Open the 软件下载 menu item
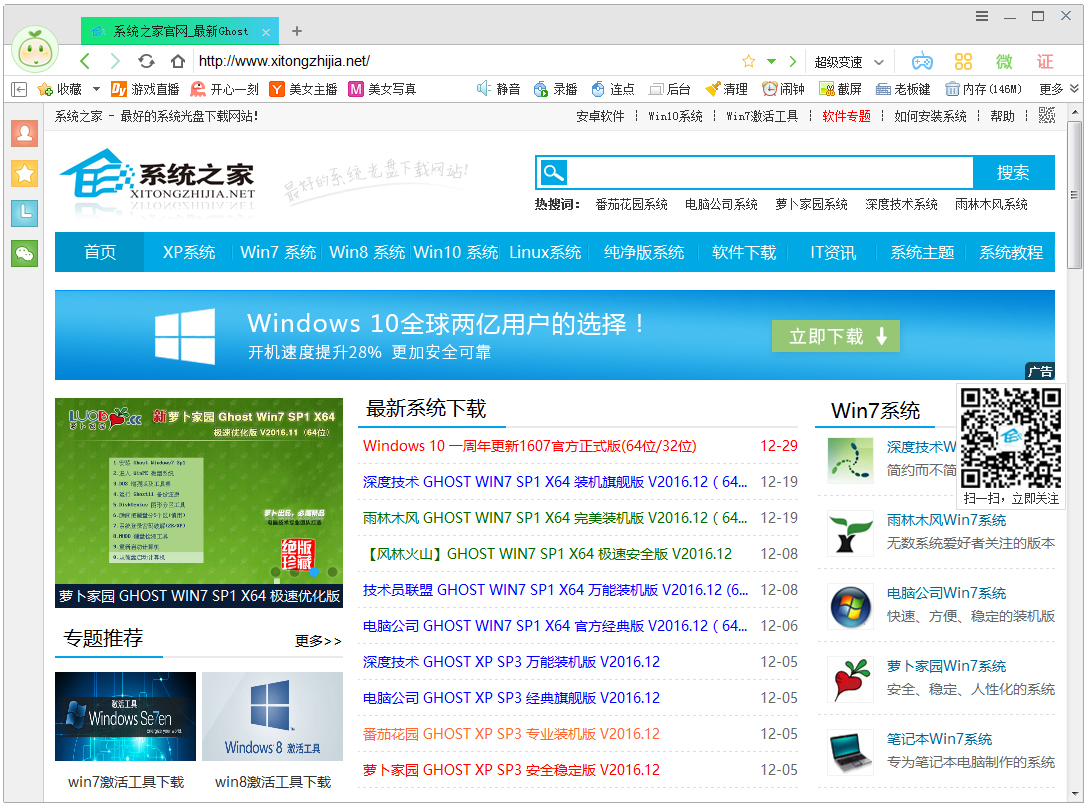1090x808 pixels. point(743,253)
